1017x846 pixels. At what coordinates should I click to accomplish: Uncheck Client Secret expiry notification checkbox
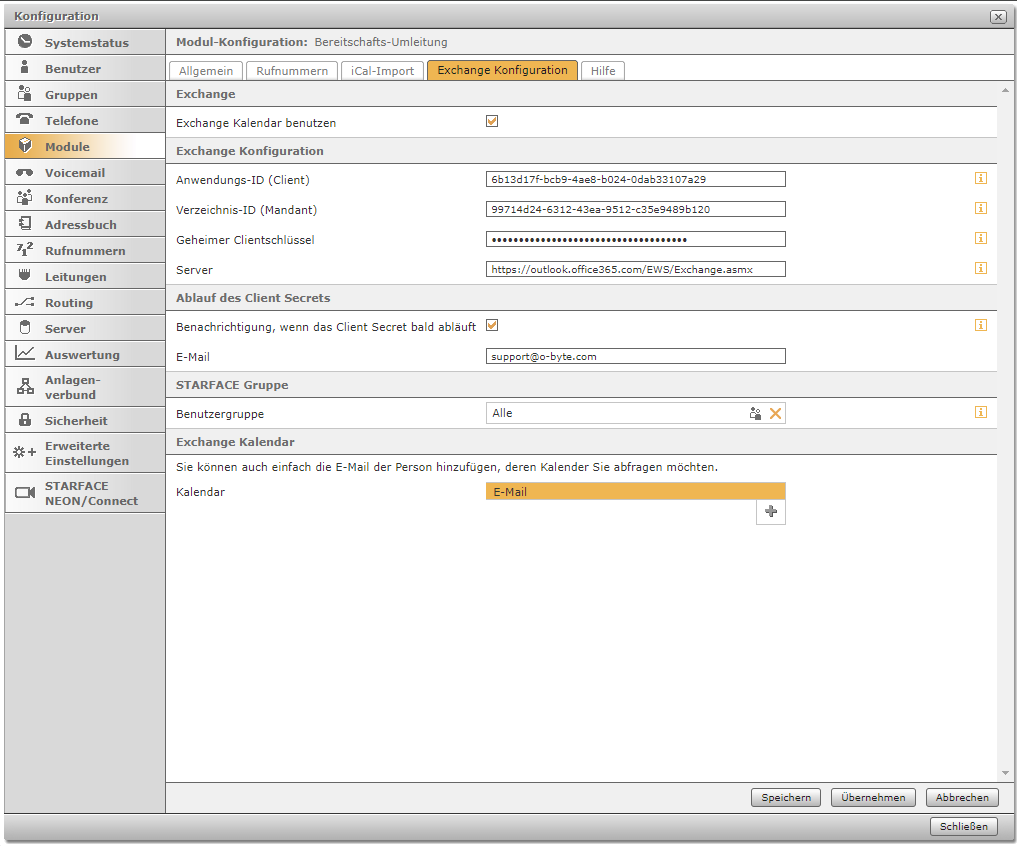(492, 326)
